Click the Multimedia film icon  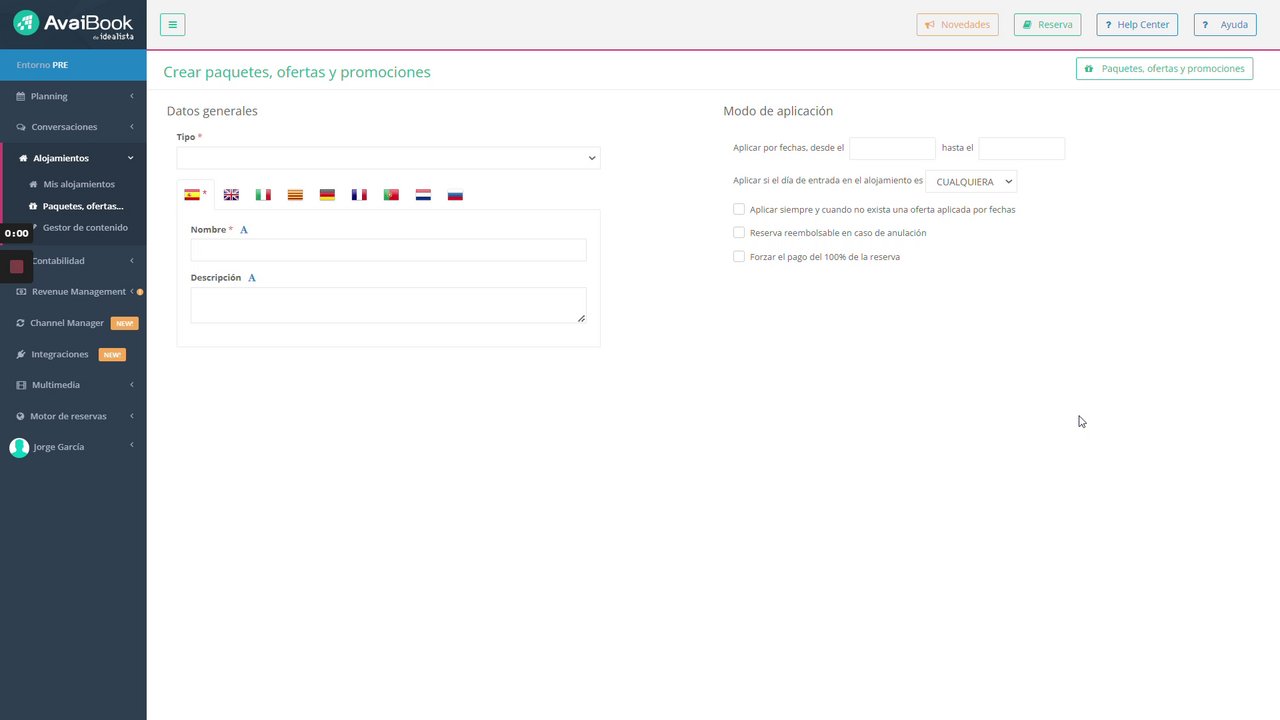(21, 385)
